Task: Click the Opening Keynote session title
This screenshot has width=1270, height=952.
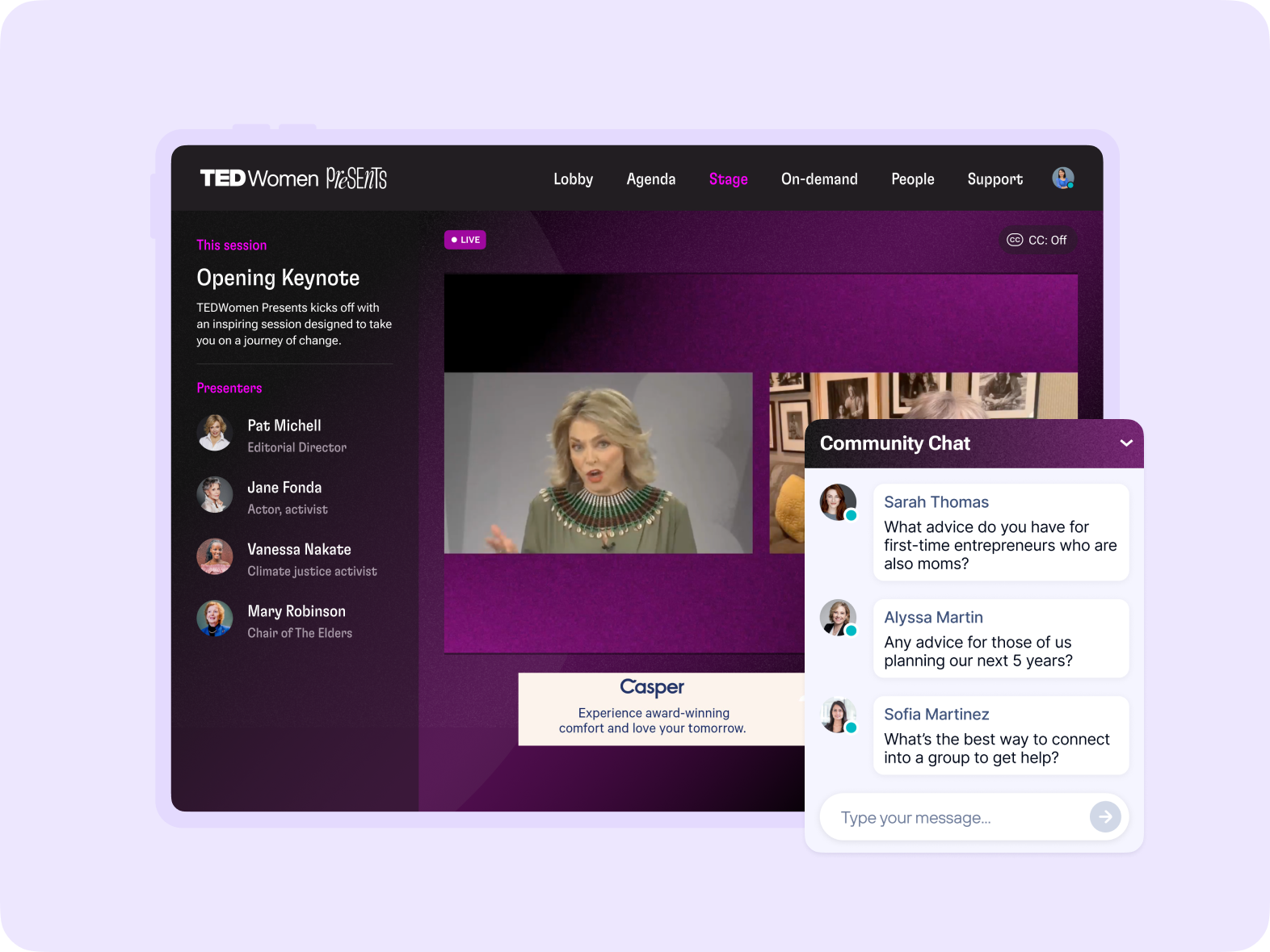Action: click(x=278, y=278)
